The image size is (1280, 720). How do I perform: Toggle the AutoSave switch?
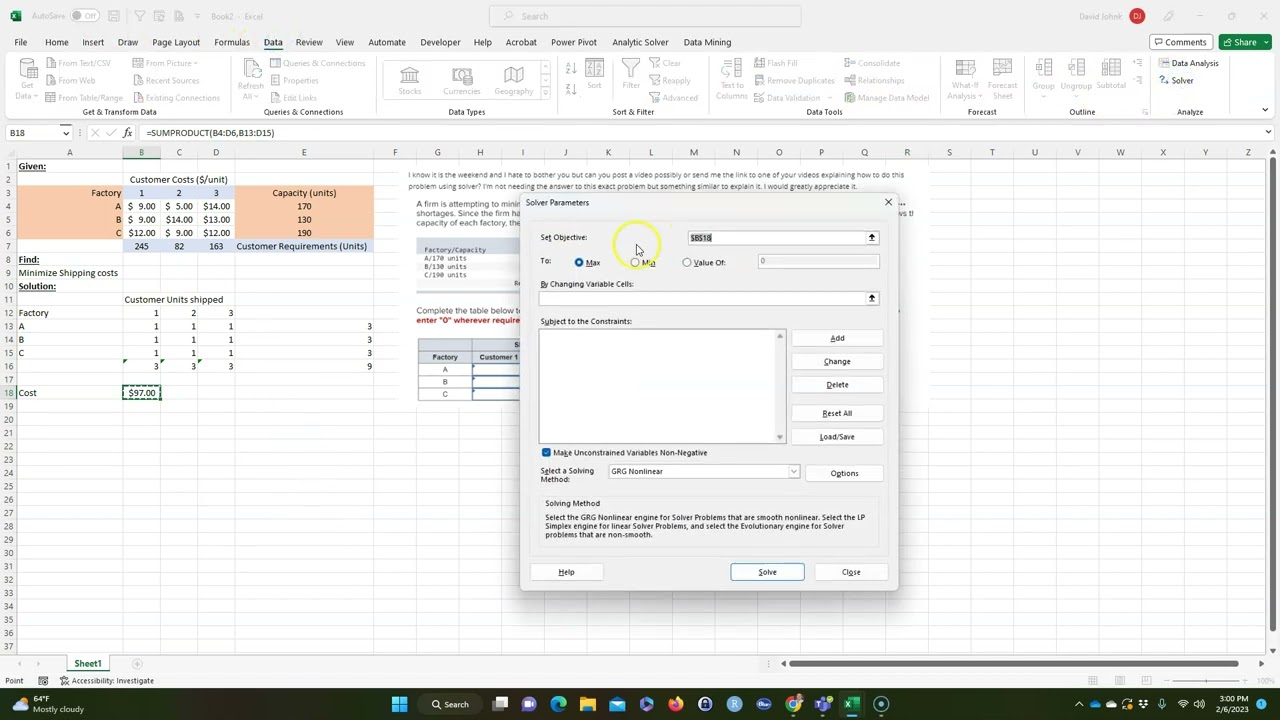pyautogui.click(x=84, y=16)
